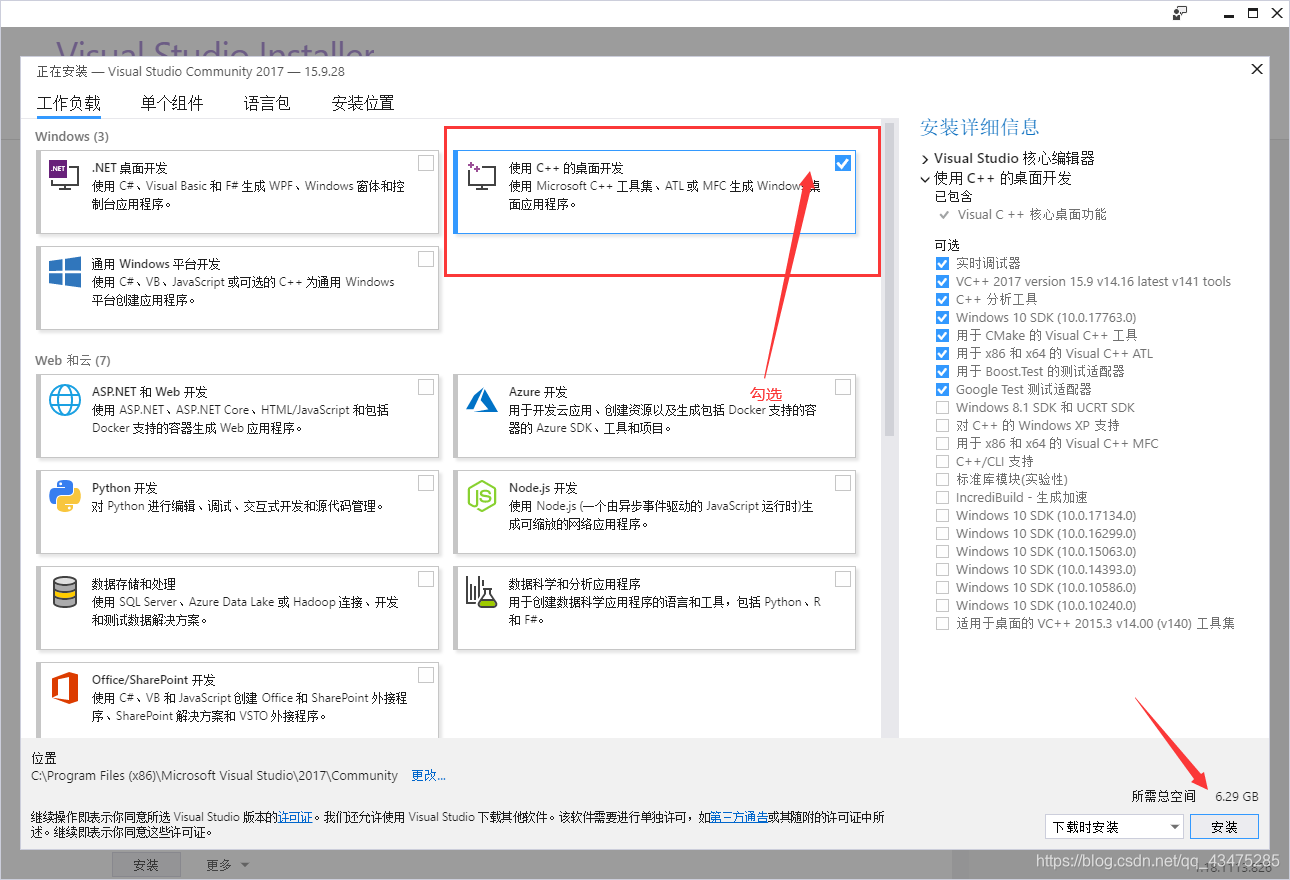The width and height of the screenshot is (1290, 880).
Task: Click the Azure development logo icon
Action: (481, 400)
